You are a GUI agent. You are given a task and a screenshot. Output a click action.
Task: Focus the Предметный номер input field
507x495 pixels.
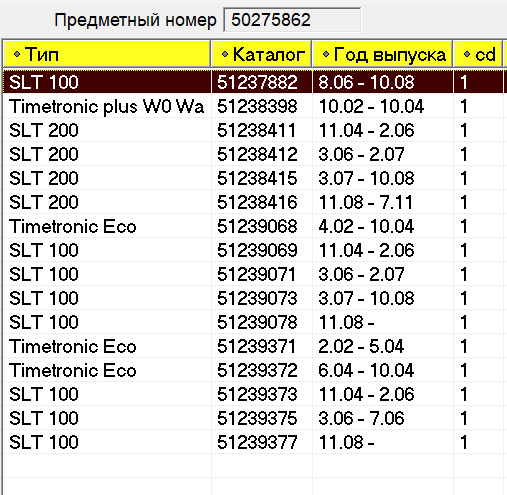(292, 20)
